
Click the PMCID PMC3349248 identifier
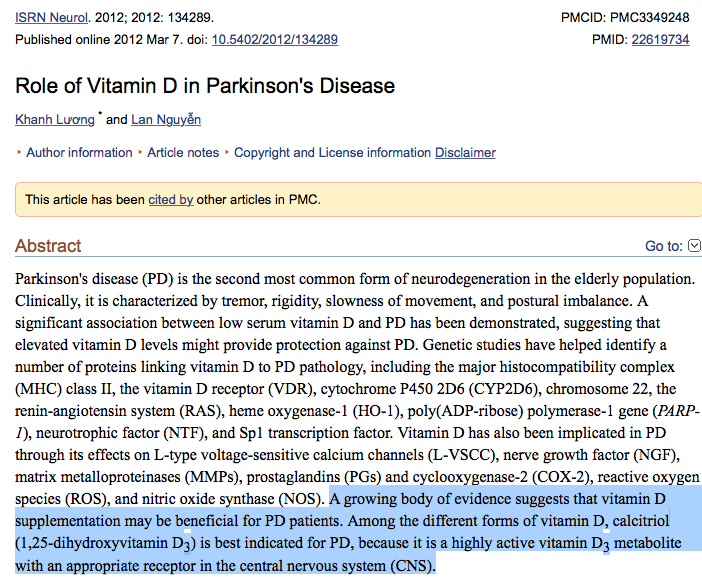pos(649,18)
